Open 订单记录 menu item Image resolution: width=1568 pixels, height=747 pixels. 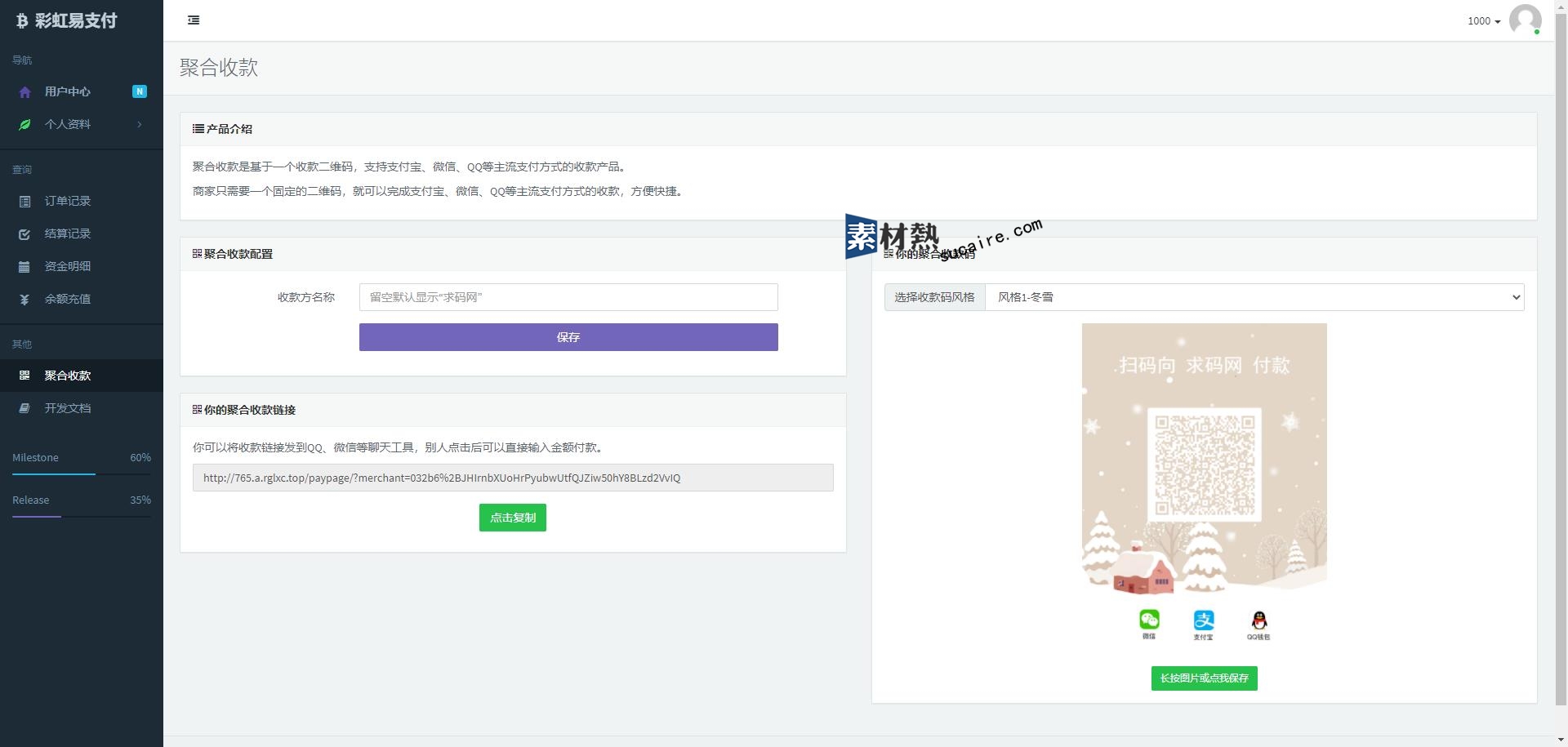point(82,201)
